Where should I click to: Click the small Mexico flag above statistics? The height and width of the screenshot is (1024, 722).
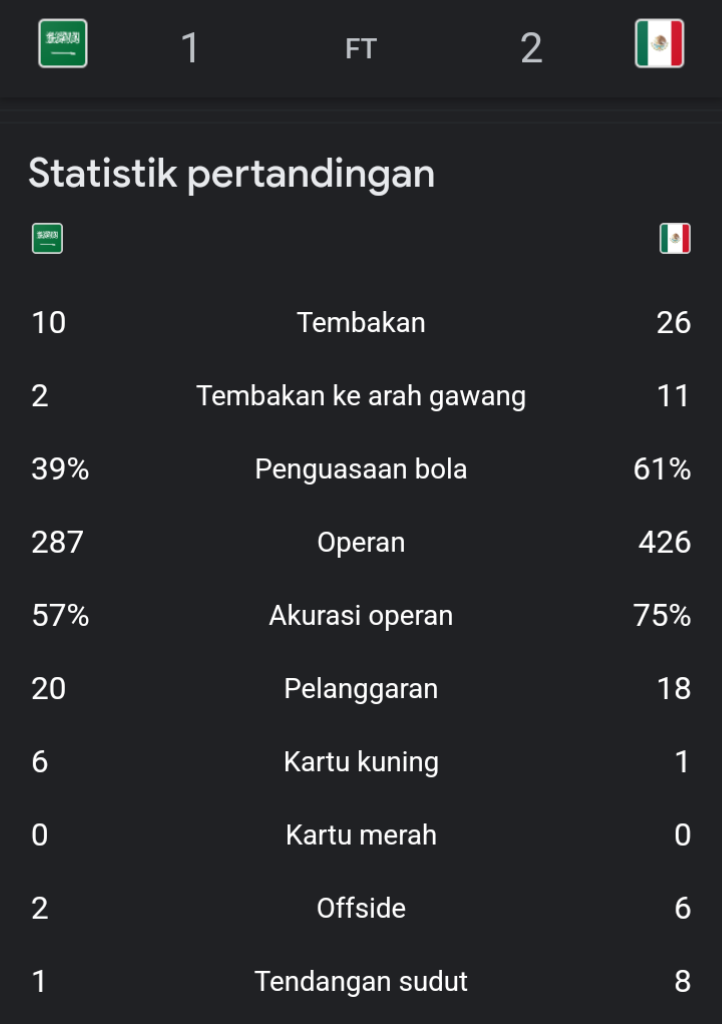pos(675,238)
